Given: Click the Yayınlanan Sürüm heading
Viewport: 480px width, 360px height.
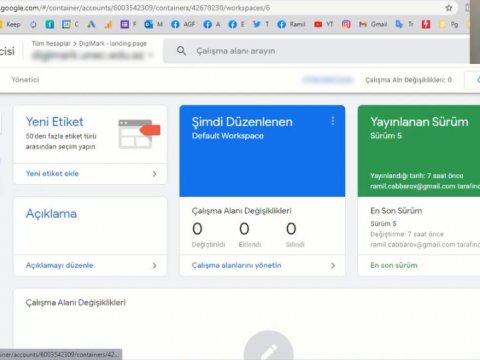Looking at the screenshot, I should tap(419, 122).
